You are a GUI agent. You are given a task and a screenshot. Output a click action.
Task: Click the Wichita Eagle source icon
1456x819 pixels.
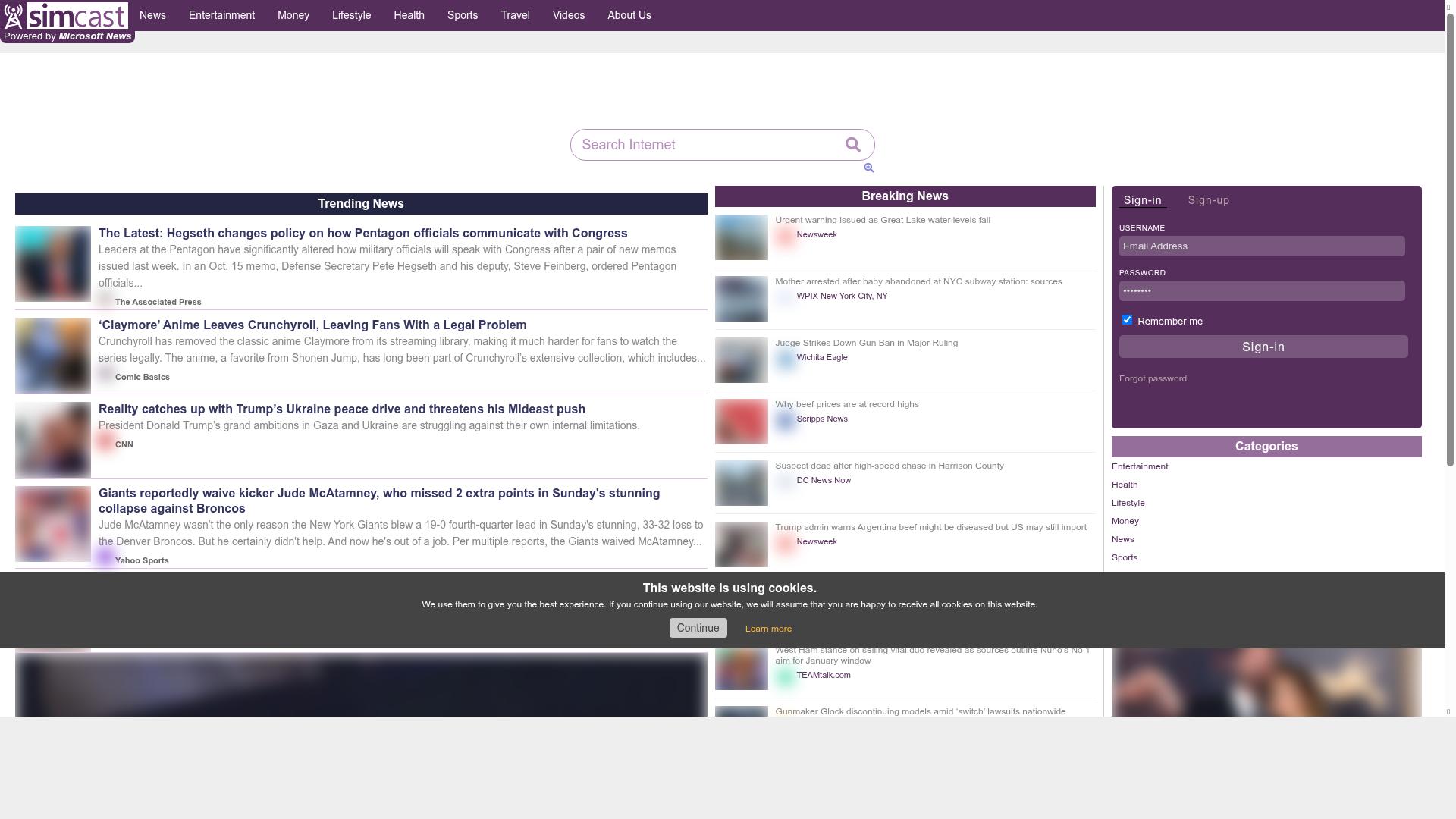click(785, 359)
